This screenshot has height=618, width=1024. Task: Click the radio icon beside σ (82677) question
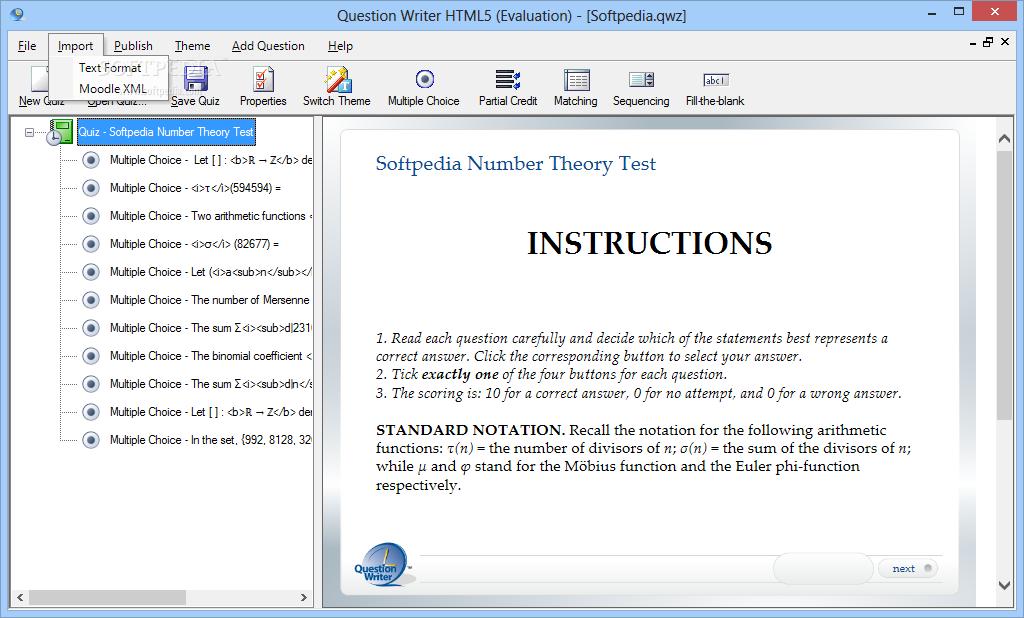coord(91,244)
